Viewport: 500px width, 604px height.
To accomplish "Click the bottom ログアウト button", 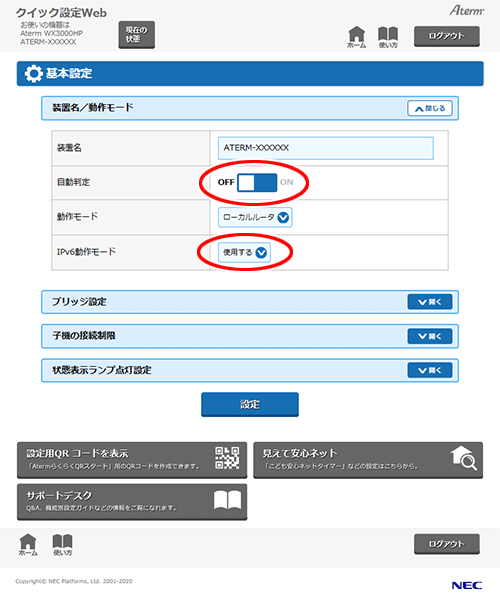I will (447, 544).
